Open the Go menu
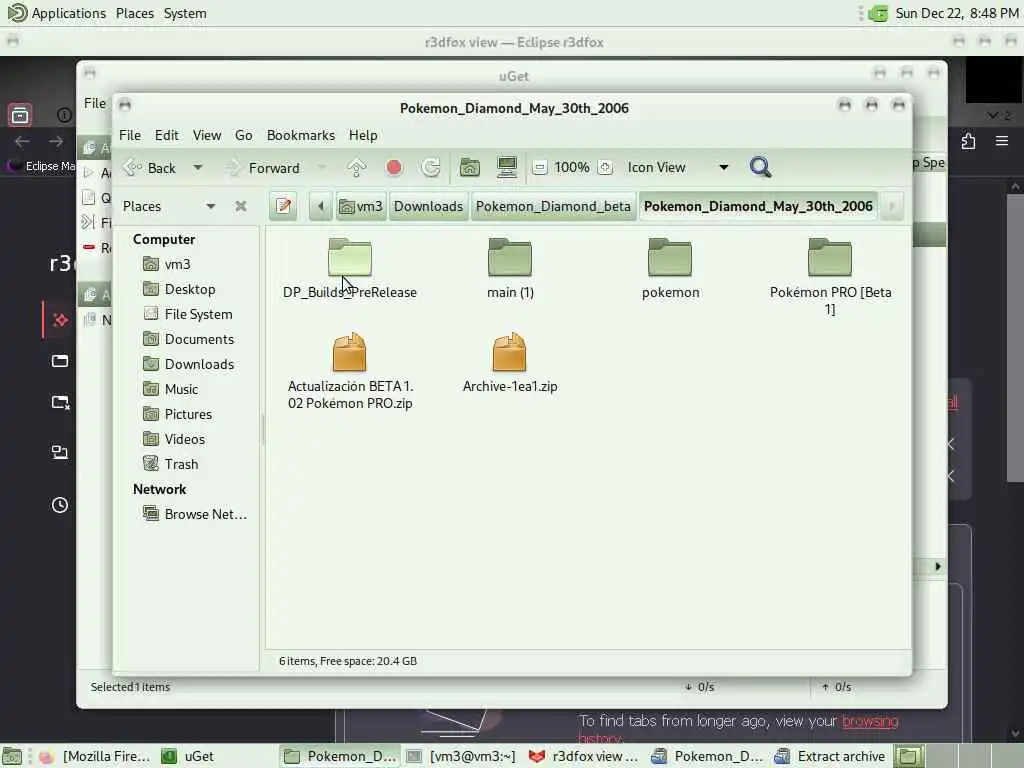The image size is (1024, 768). point(244,135)
